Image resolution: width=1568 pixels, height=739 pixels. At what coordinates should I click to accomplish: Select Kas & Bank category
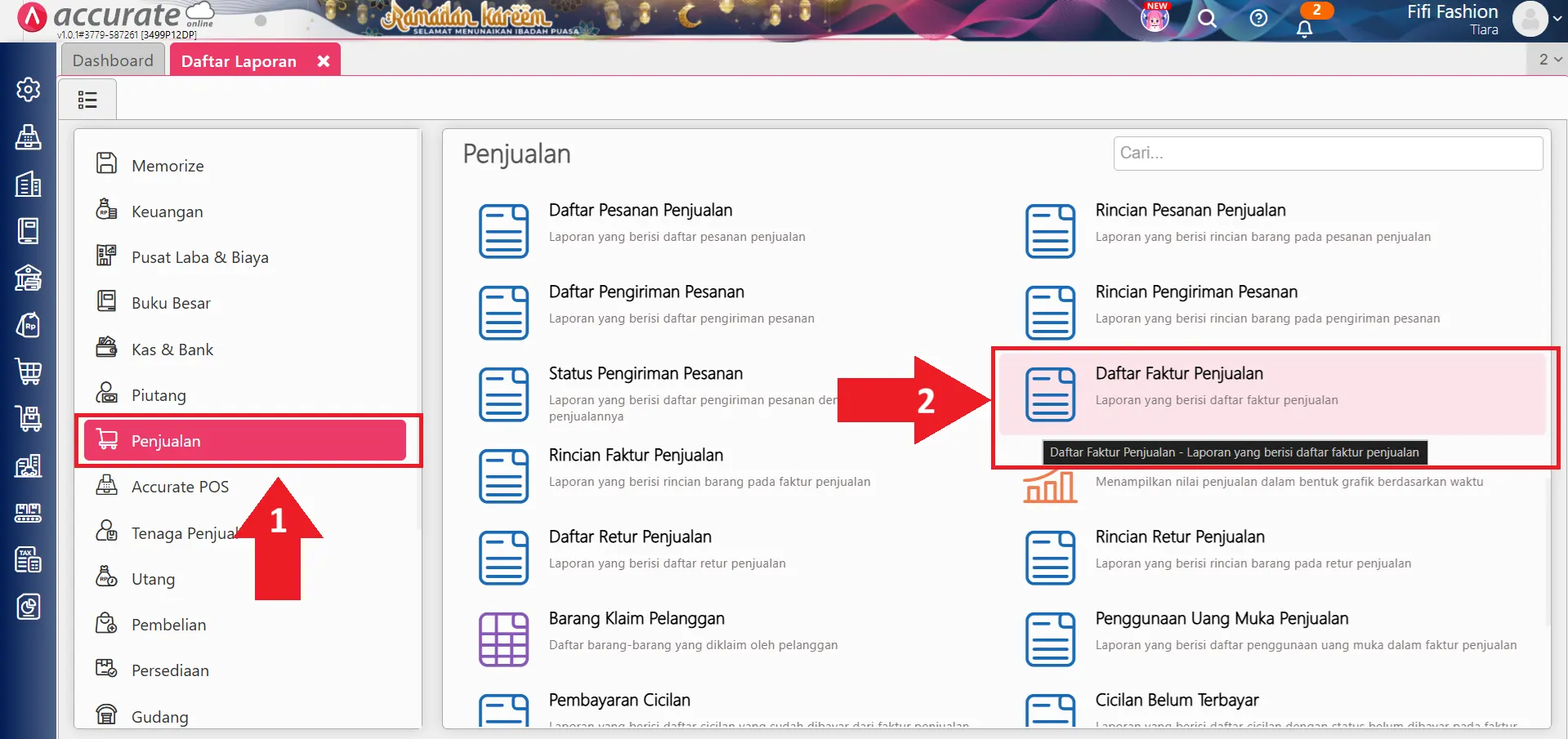[172, 349]
